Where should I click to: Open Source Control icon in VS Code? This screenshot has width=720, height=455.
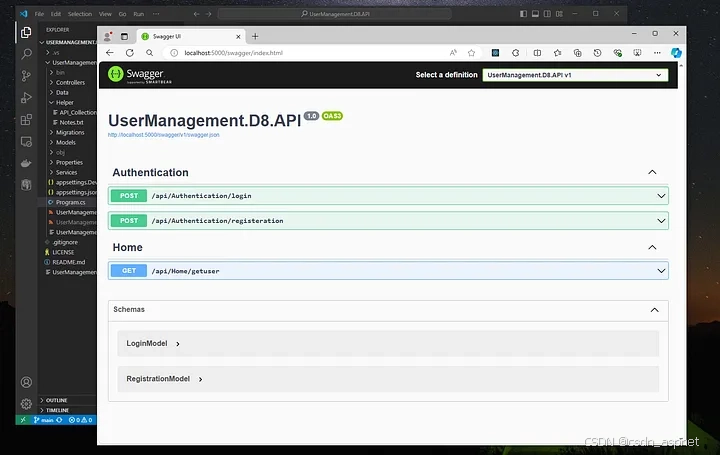click(26, 76)
